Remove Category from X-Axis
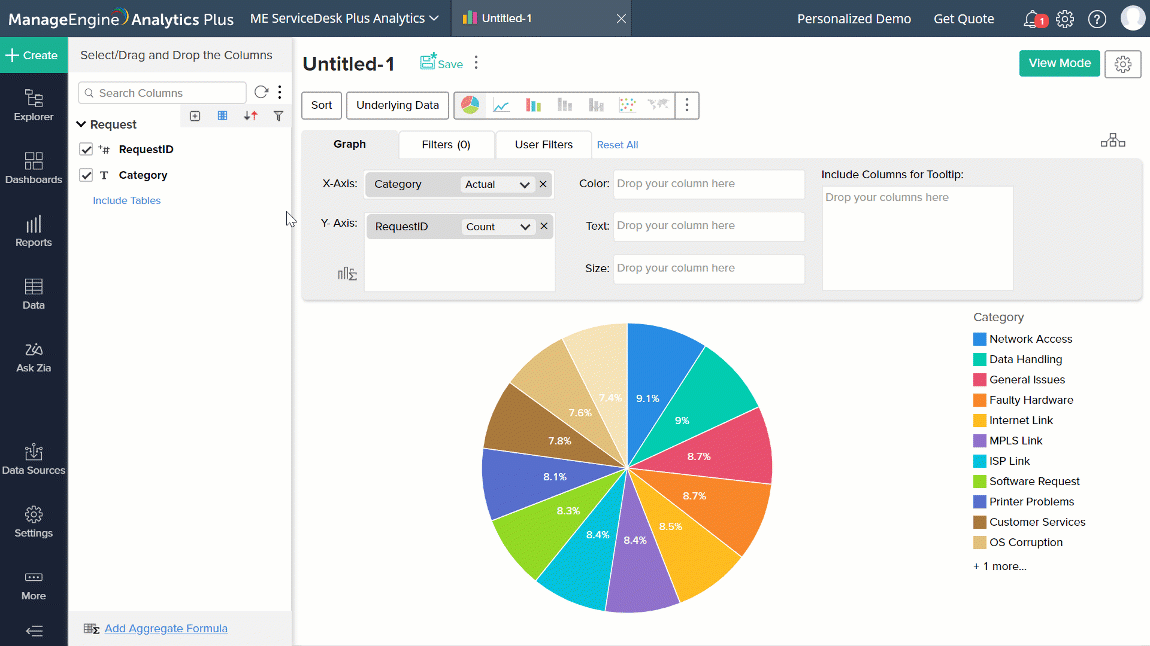Image resolution: width=1150 pixels, height=646 pixels. pyautogui.click(x=543, y=184)
